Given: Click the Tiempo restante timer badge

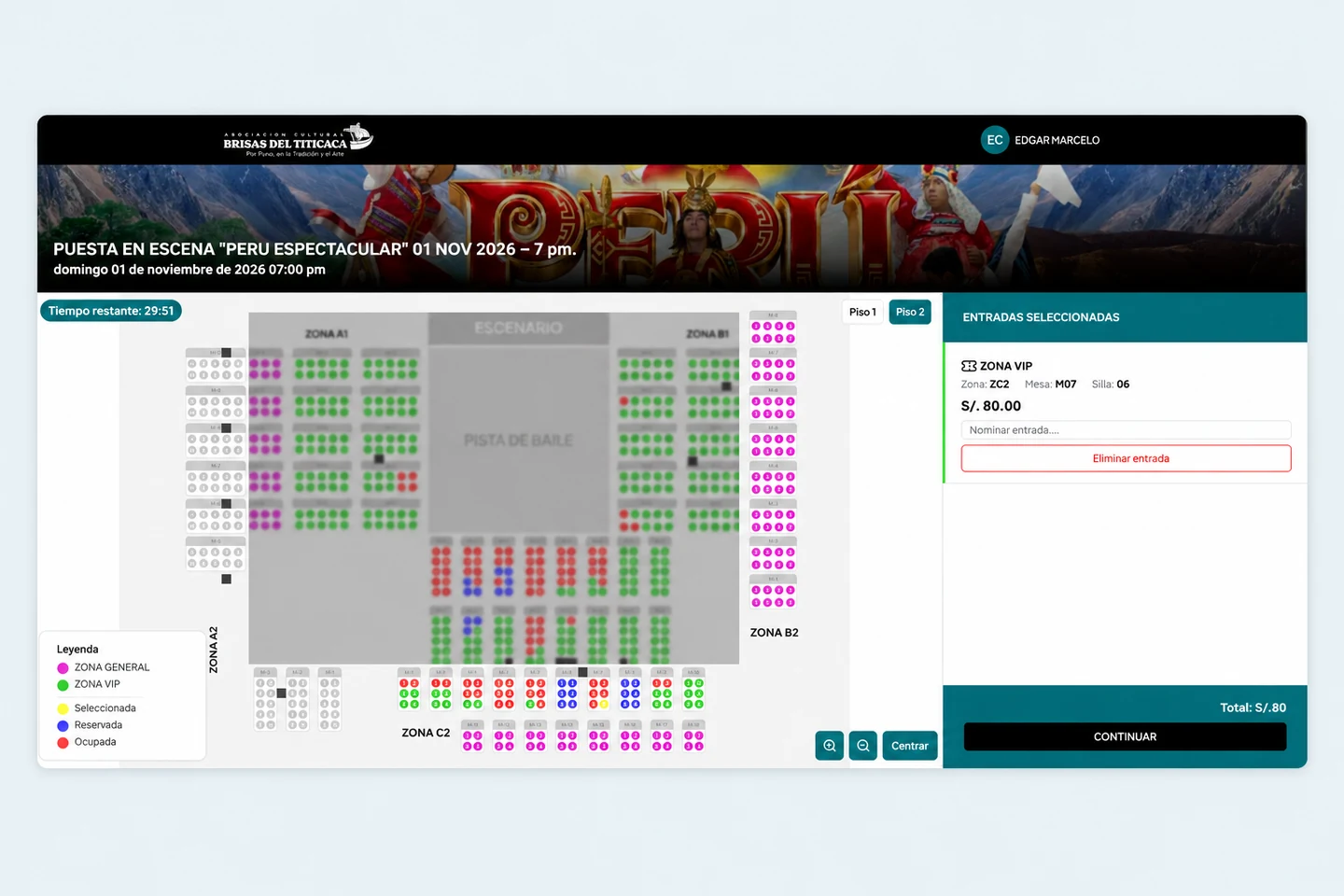Looking at the screenshot, I should [x=111, y=311].
